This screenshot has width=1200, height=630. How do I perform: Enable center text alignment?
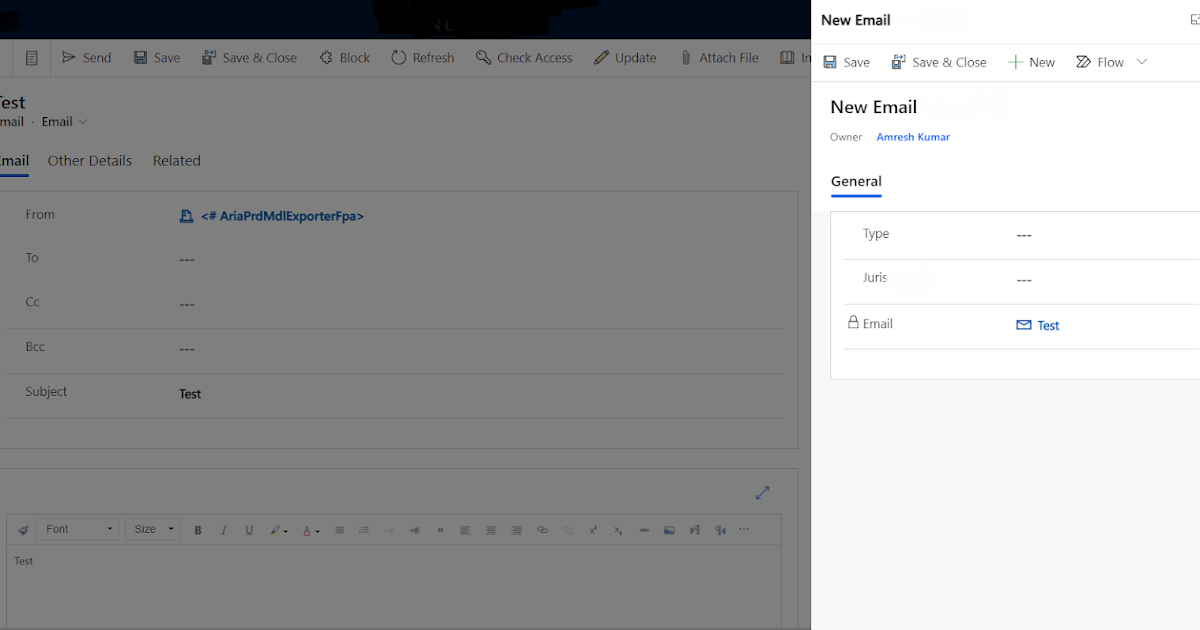490,529
